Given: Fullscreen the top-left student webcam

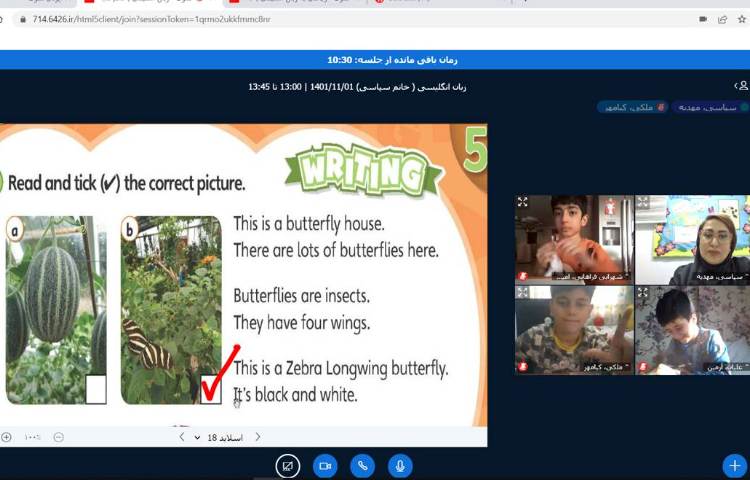Looking at the screenshot, I should pyautogui.click(x=523, y=202).
